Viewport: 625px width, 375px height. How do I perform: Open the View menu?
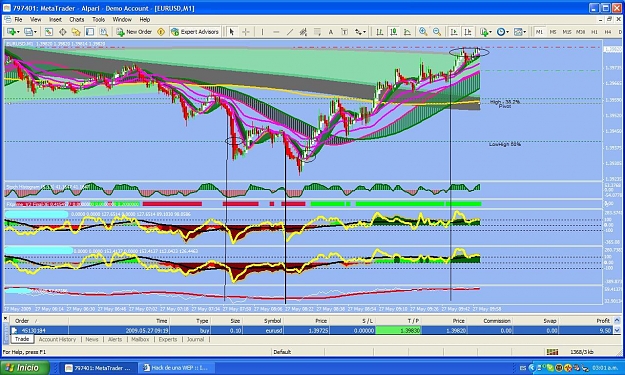pyautogui.click(x=35, y=20)
